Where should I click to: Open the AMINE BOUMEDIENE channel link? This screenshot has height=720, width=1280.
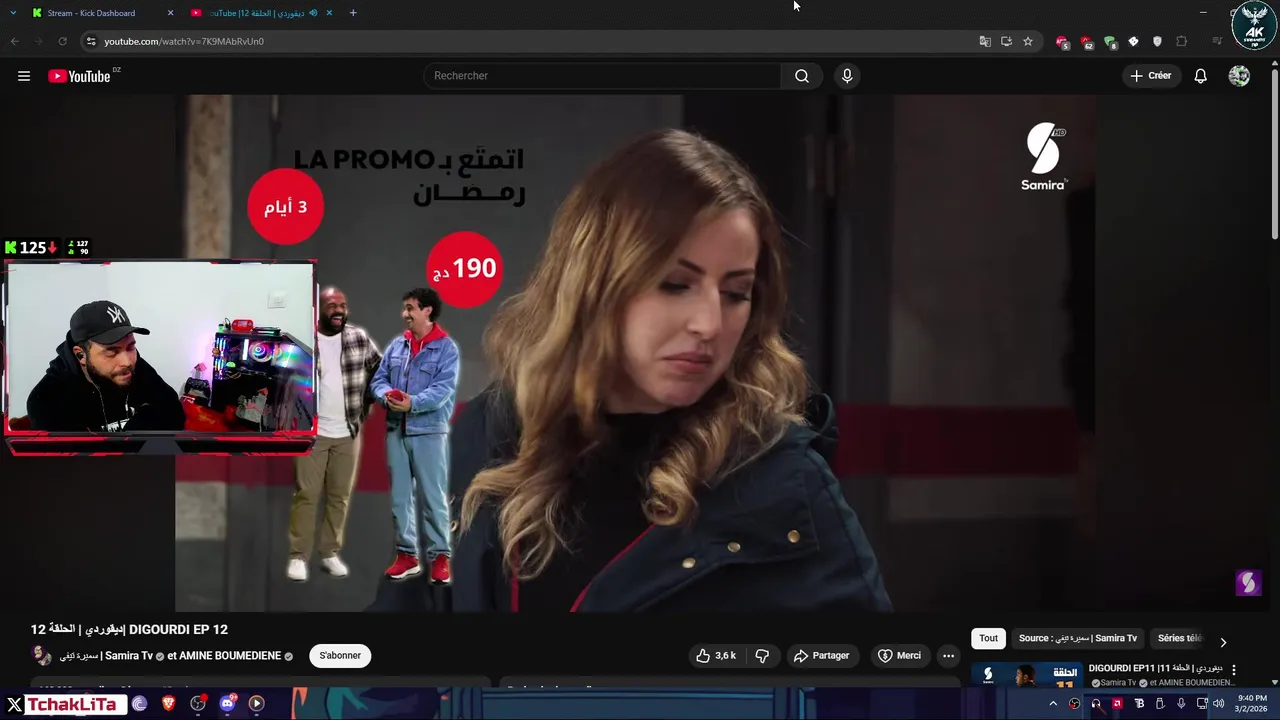click(x=230, y=656)
